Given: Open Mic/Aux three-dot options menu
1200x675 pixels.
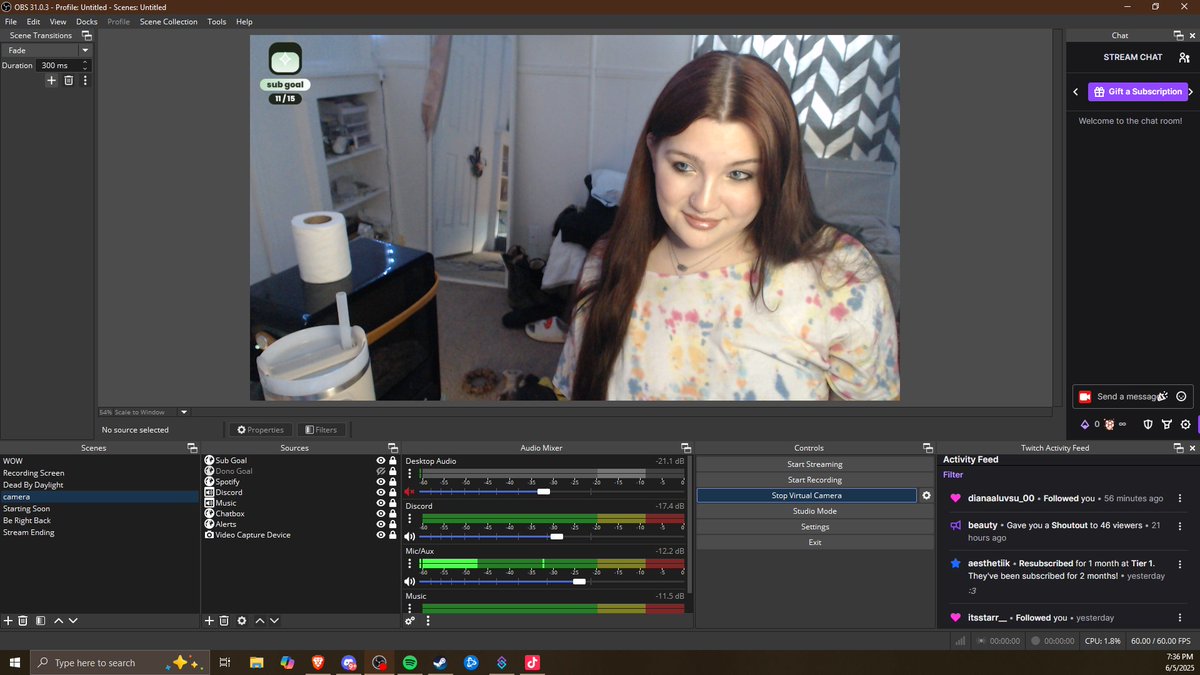Looking at the screenshot, I should click(410, 564).
